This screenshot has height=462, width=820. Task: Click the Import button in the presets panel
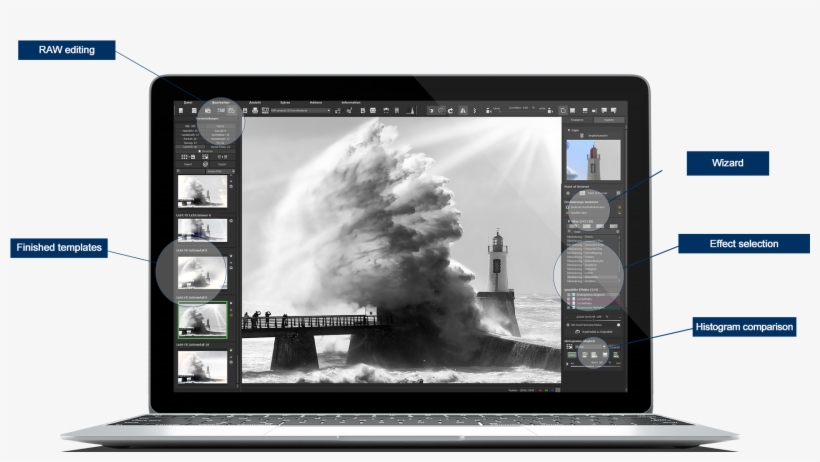(x=188, y=164)
